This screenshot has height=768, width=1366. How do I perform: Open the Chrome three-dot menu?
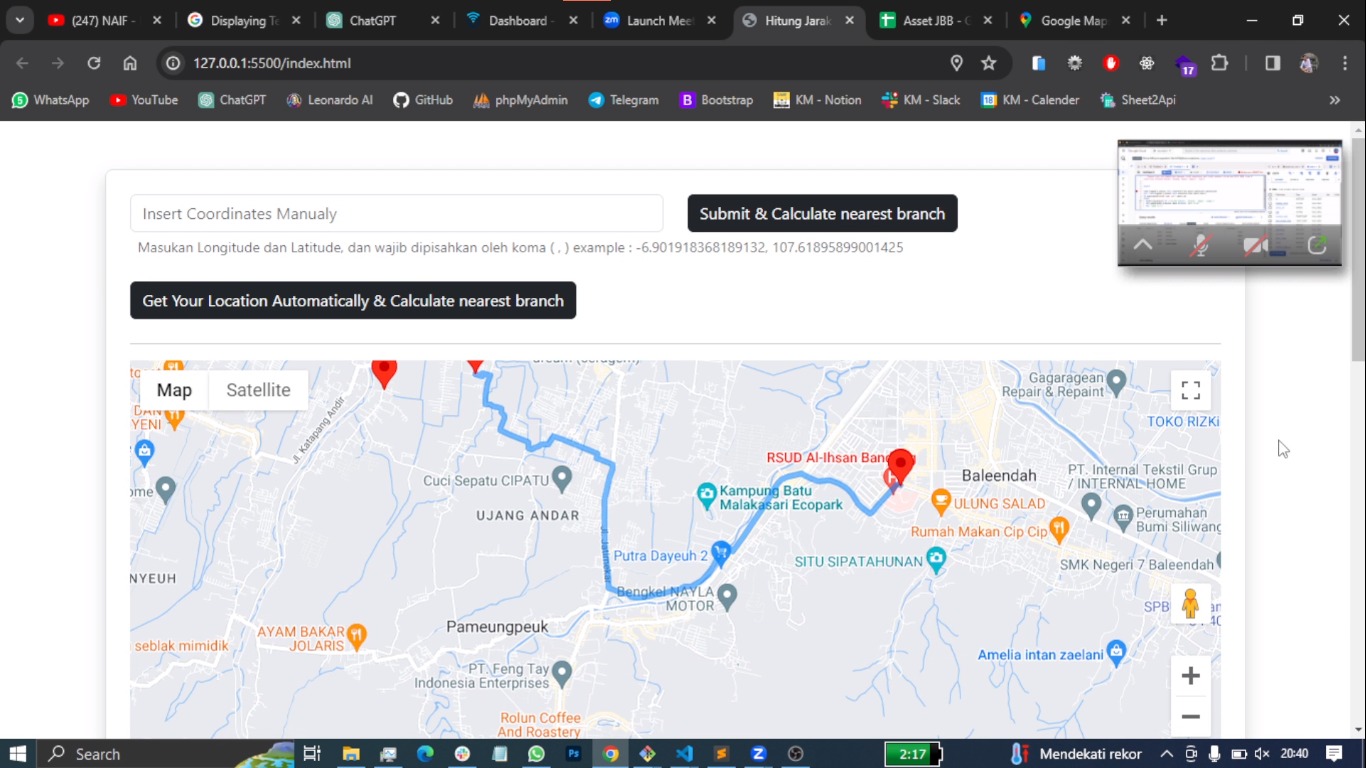pos(1344,63)
